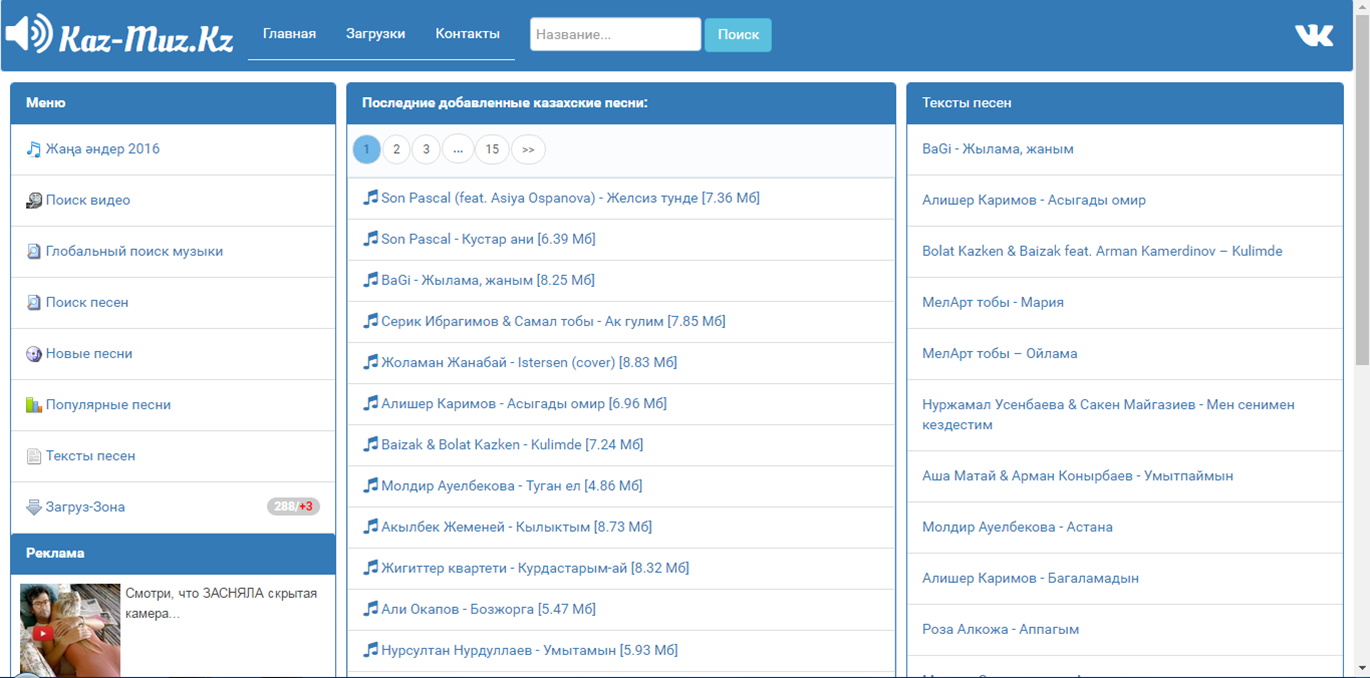The image size is (1370, 678).
Task: Click the Популярные песни chart icon
Action: (34, 405)
